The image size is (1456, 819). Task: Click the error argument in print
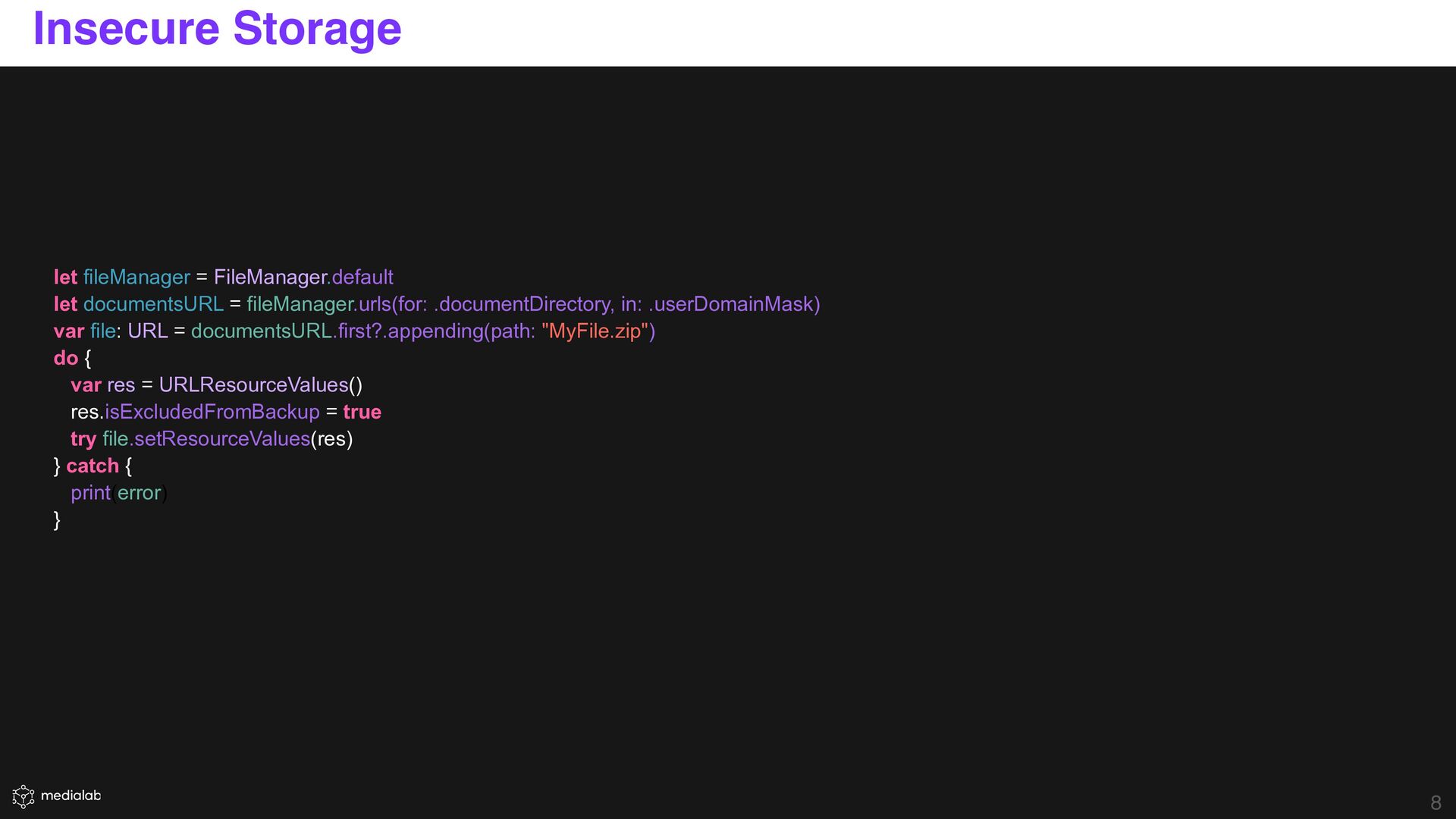tap(139, 493)
